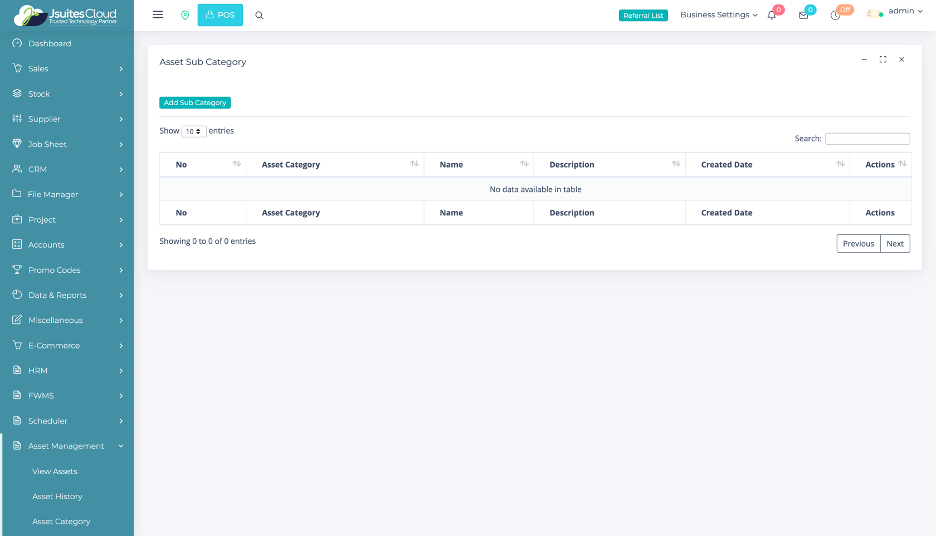Open the search magnifier icon
The image size is (936, 536).
coord(259,15)
